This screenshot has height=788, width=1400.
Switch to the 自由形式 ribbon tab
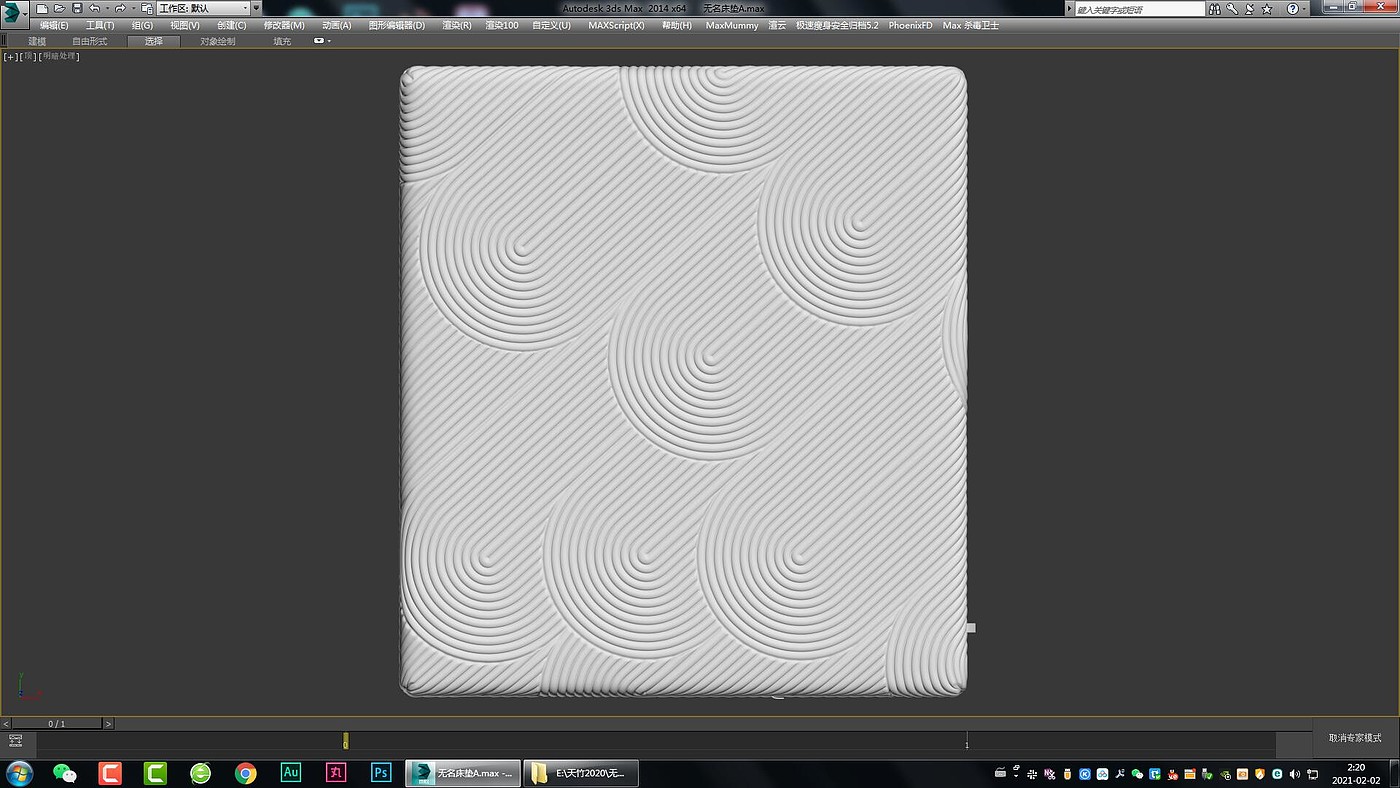[x=89, y=41]
